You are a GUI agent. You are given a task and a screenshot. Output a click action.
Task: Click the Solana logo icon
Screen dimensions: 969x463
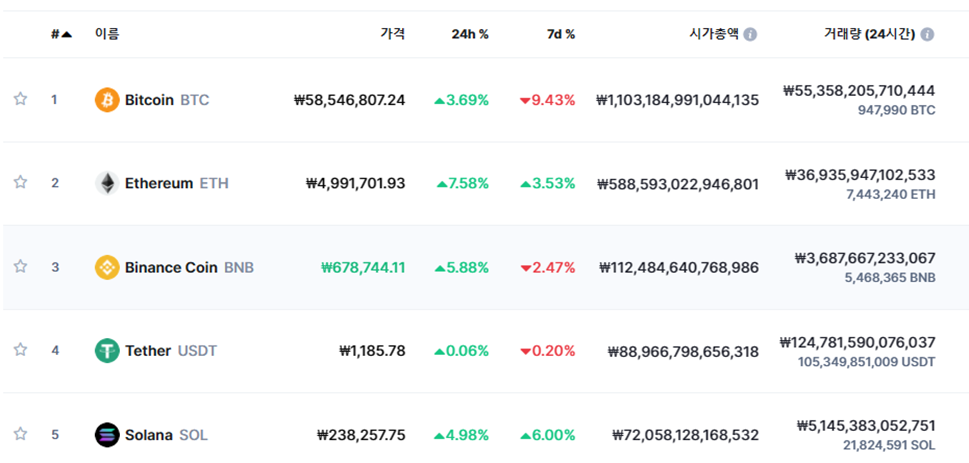point(107,435)
